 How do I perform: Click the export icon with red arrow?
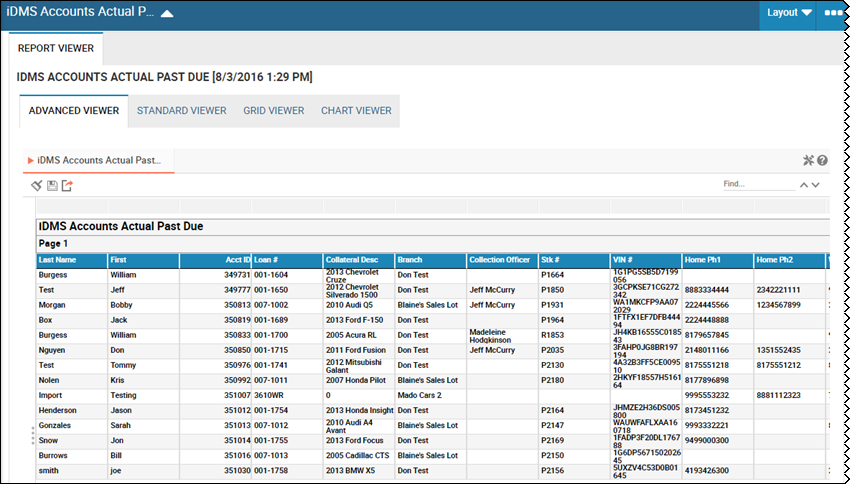tap(67, 186)
